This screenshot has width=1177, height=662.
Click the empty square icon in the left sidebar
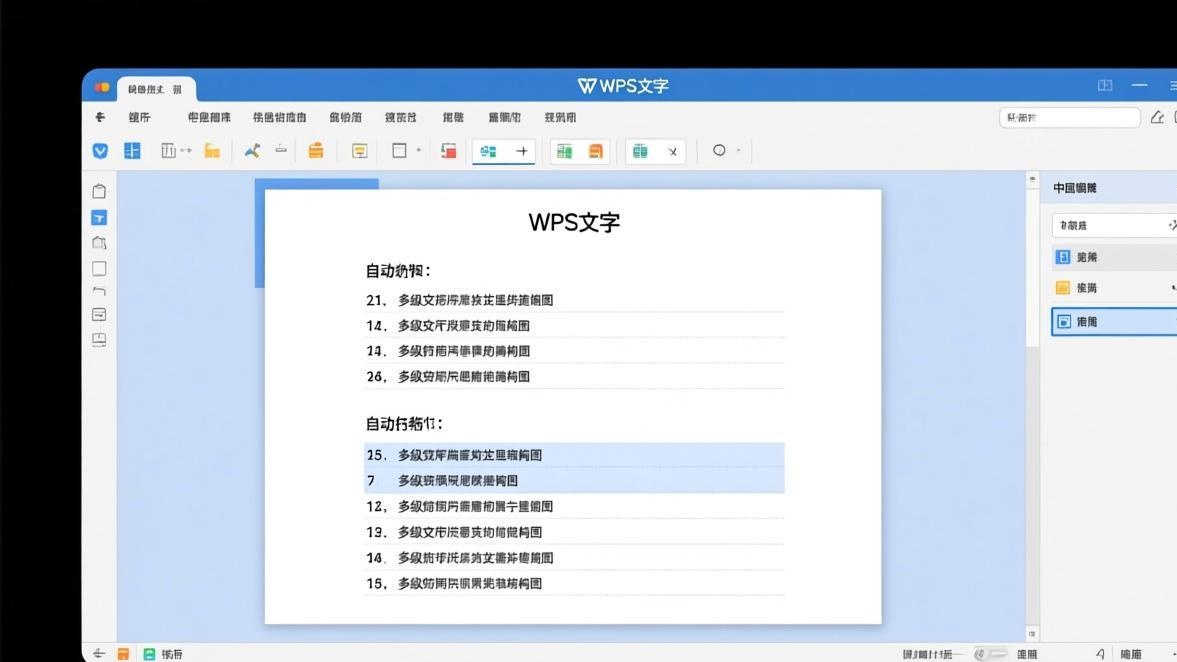coord(99,268)
